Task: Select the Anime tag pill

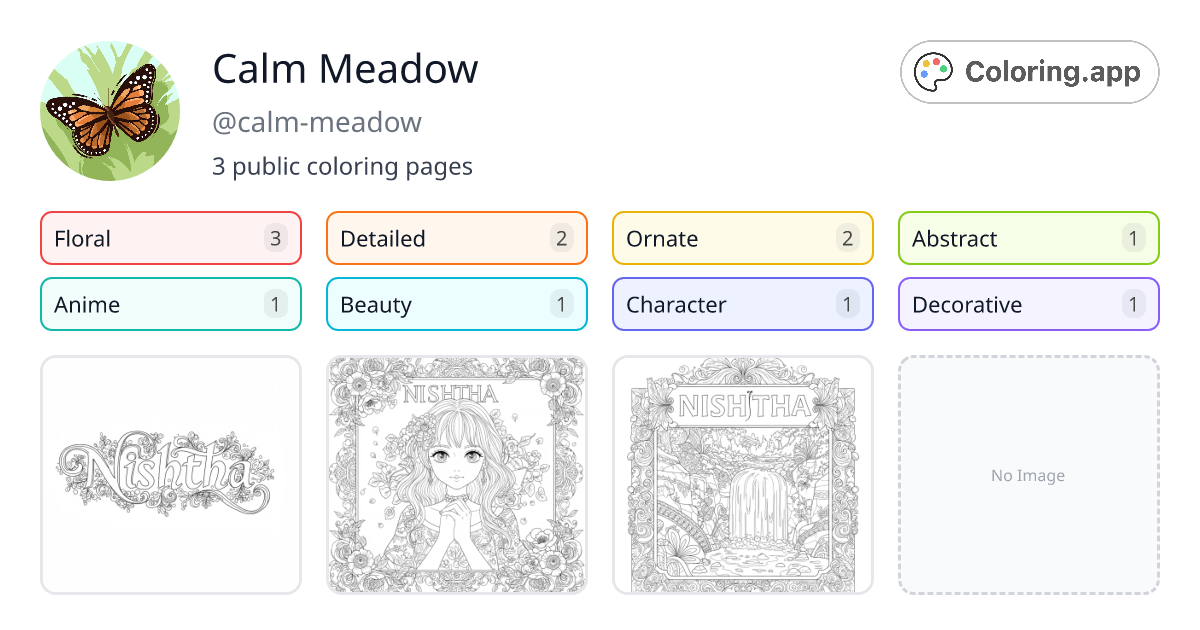Action: (170, 304)
